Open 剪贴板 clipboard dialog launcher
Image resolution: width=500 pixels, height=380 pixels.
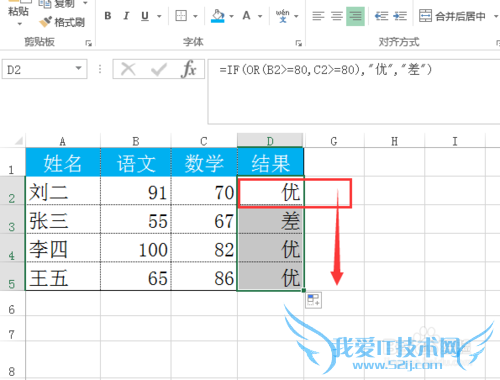point(89,43)
